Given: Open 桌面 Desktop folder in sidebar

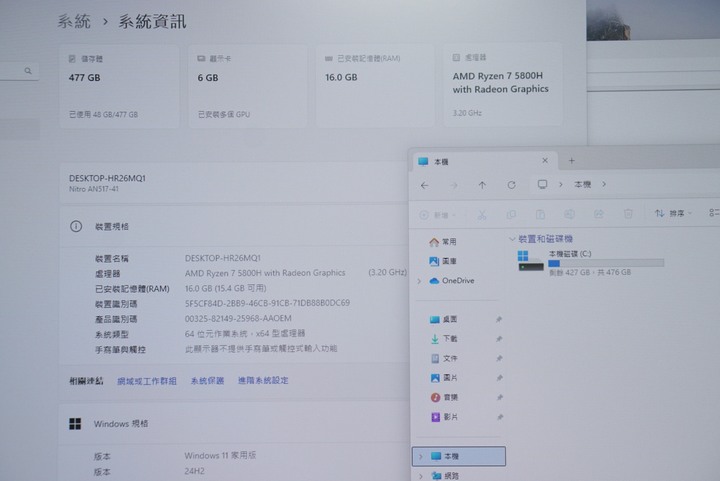Looking at the screenshot, I should (x=443, y=319).
